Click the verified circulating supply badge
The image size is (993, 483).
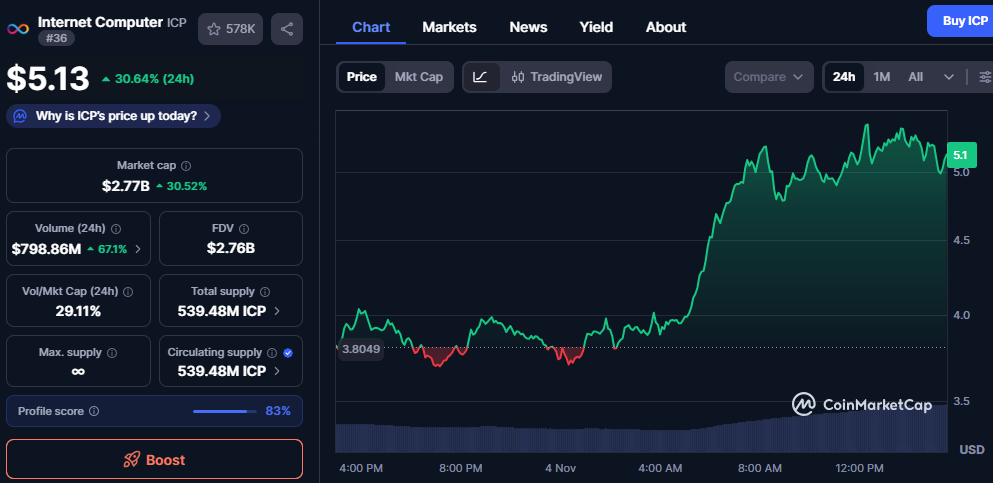coord(288,353)
